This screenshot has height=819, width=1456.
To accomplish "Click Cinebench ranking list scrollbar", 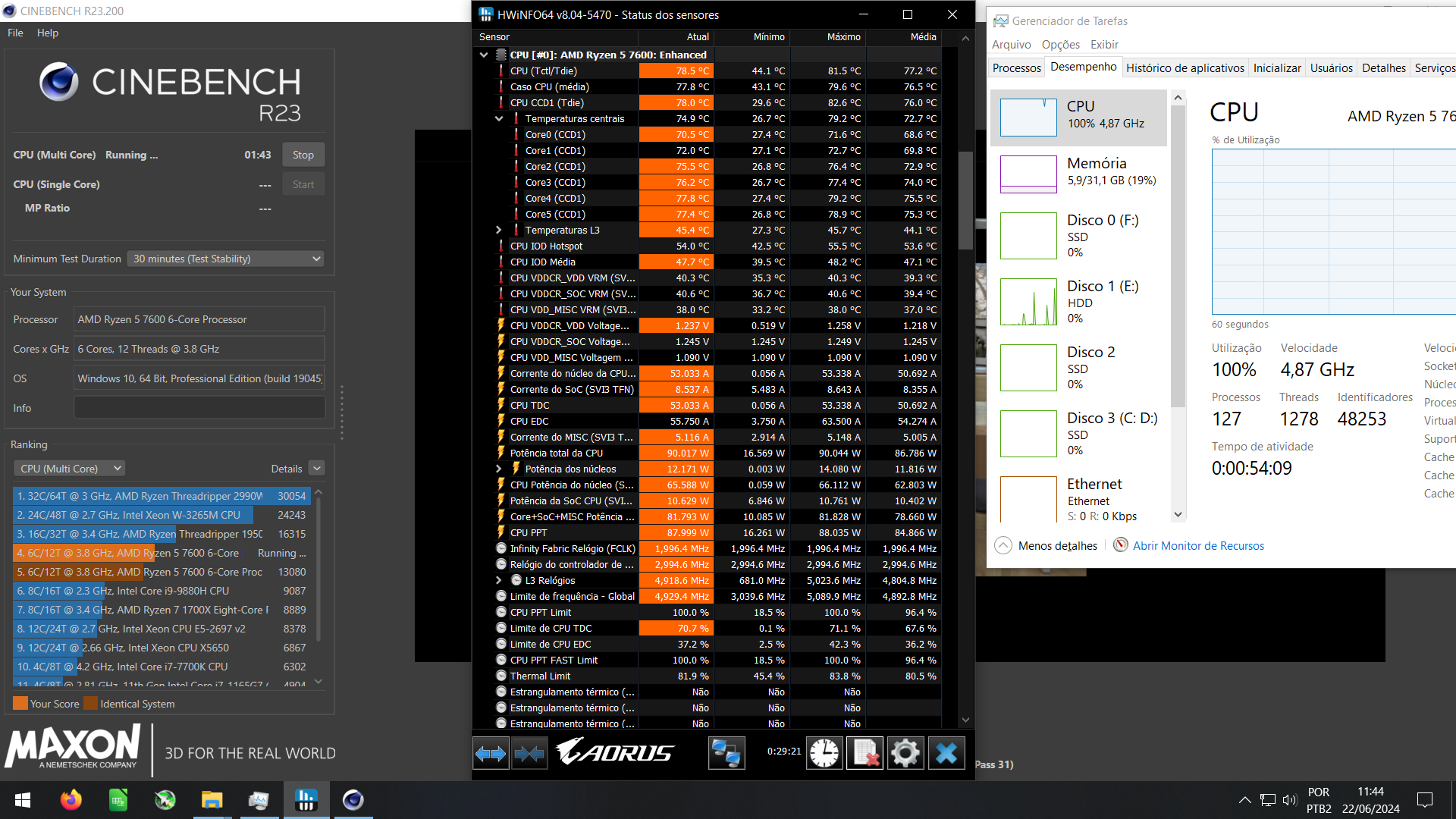I will click(318, 569).
